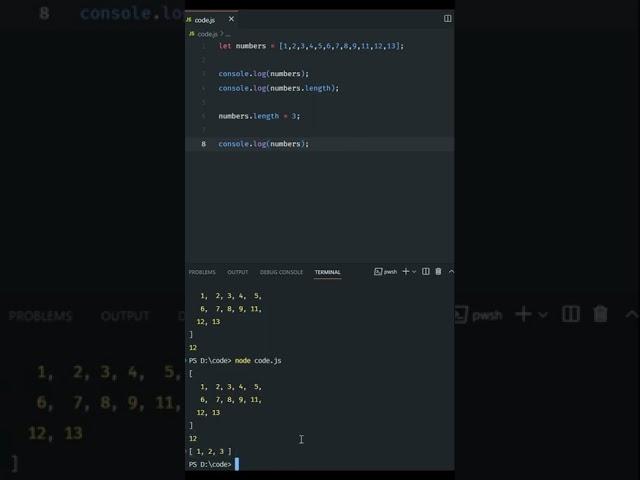Image resolution: width=640 pixels, height=480 pixels.
Task: Open the PROBLEMS panel tab
Action: [202, 272]
